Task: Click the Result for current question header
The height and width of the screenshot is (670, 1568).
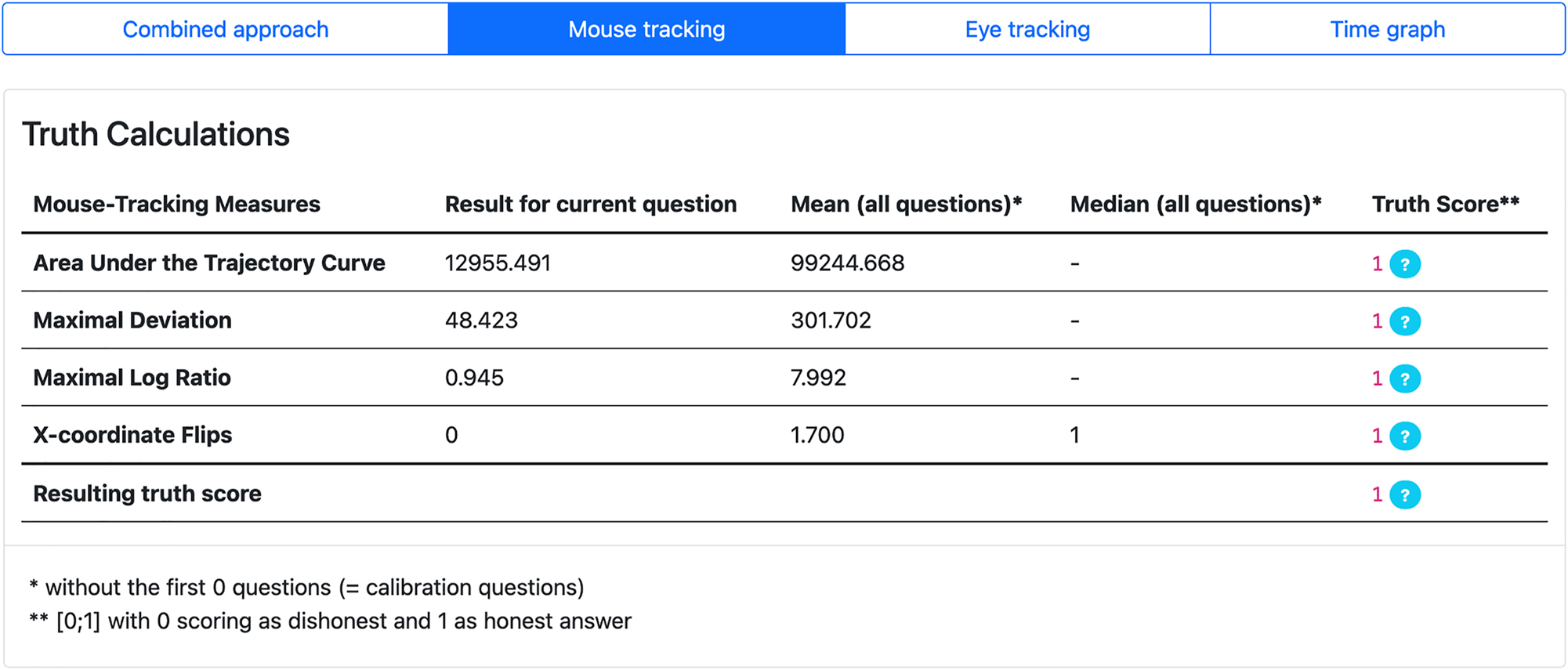Action: tap(590, 205)
